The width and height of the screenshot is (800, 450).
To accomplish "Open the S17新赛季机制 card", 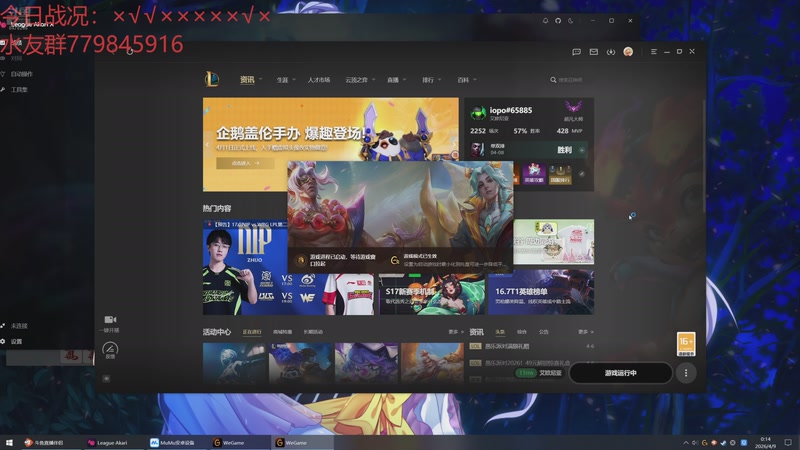I will coord(432,294).
